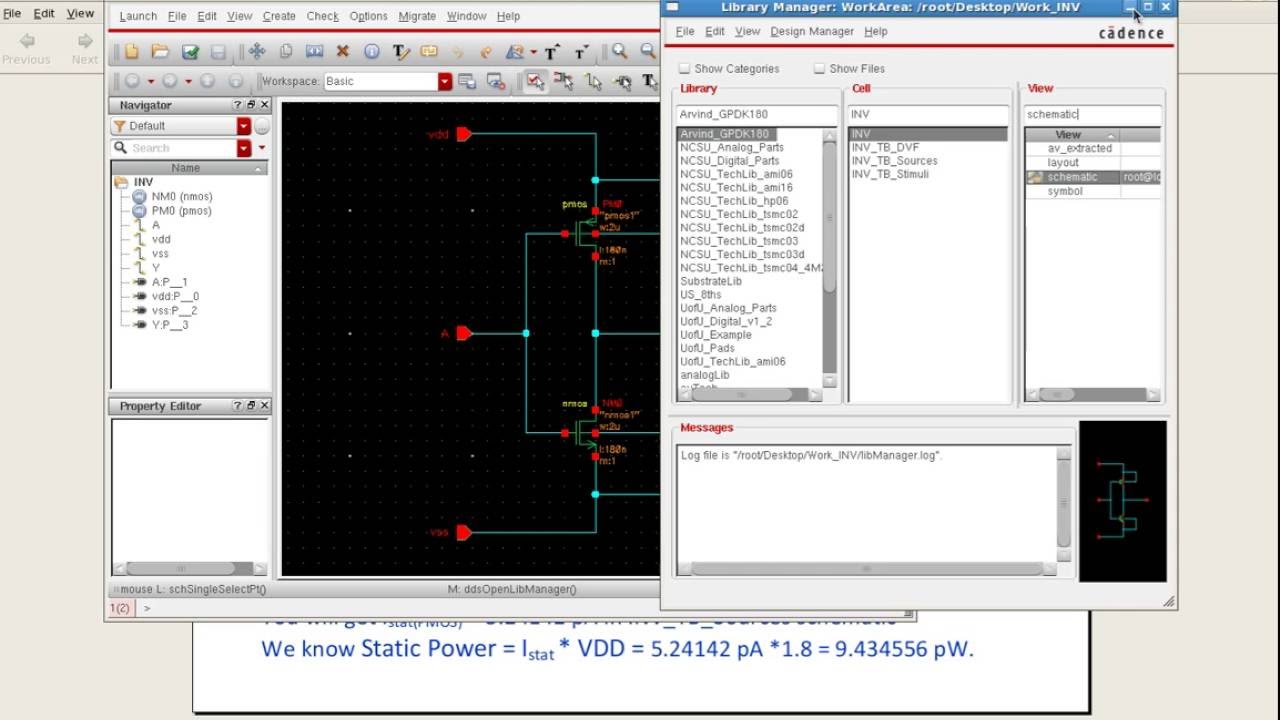This screenshot has width=1280, height=720.
Task: Open the Design Manager menu in Library Manager
Action: tap(812, 32)
